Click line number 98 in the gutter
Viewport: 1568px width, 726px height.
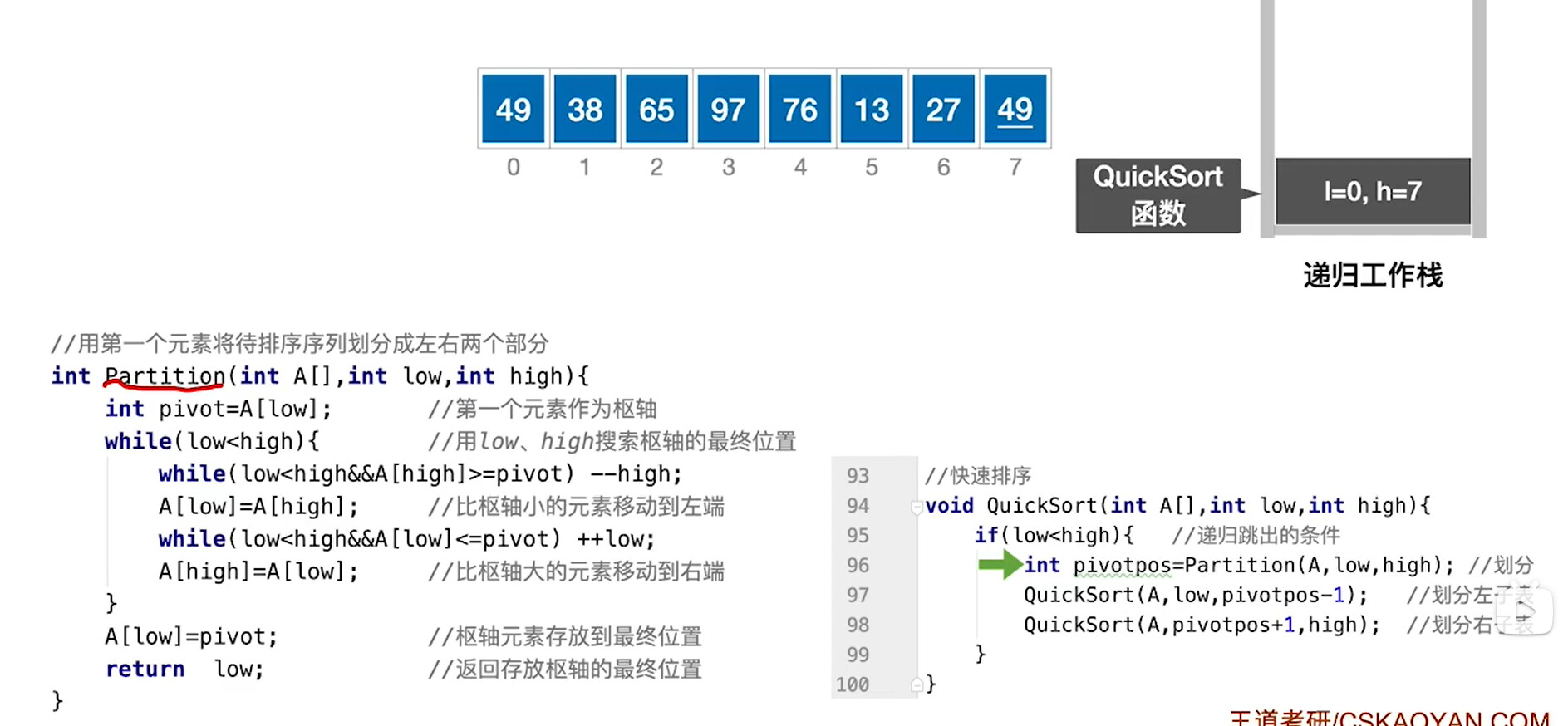point(858,625)
